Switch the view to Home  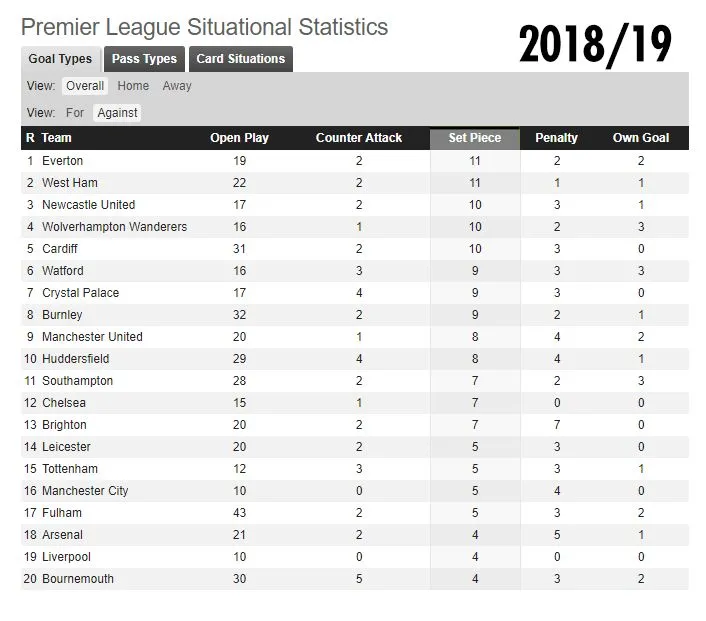pyautogui.click(x=133, y=86)
